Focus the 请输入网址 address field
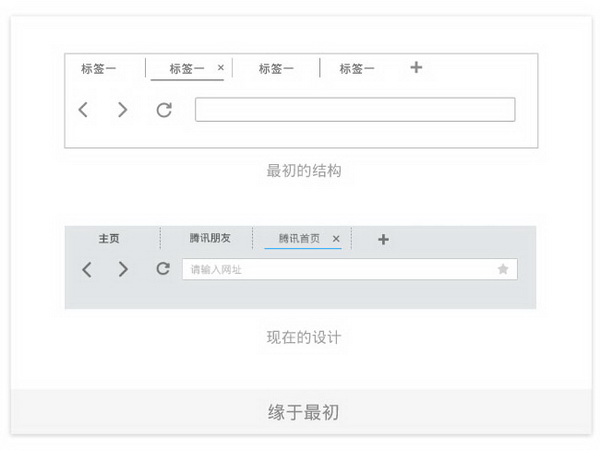The width and height of the screenshot is (600, 462). [350, 269]
